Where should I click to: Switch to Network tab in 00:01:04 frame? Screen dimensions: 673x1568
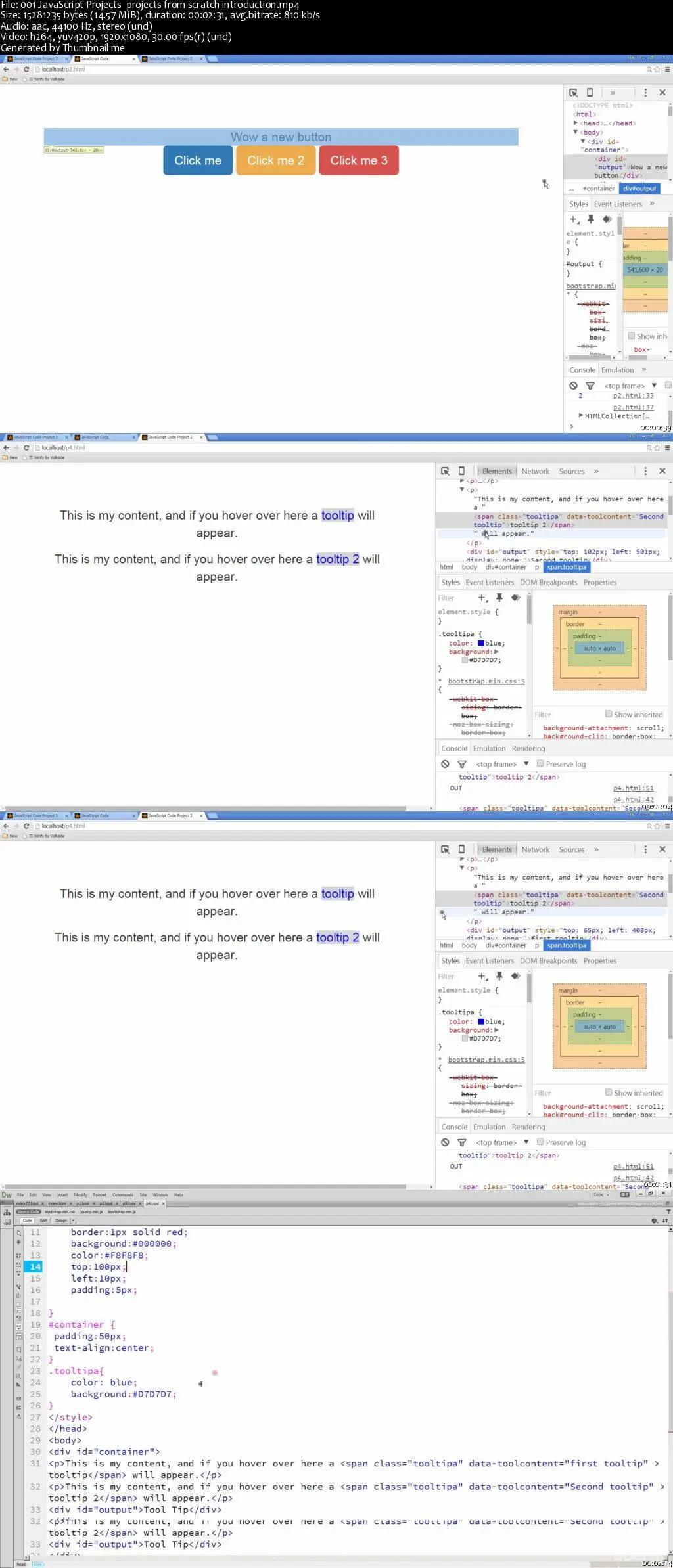click(536, 471)
